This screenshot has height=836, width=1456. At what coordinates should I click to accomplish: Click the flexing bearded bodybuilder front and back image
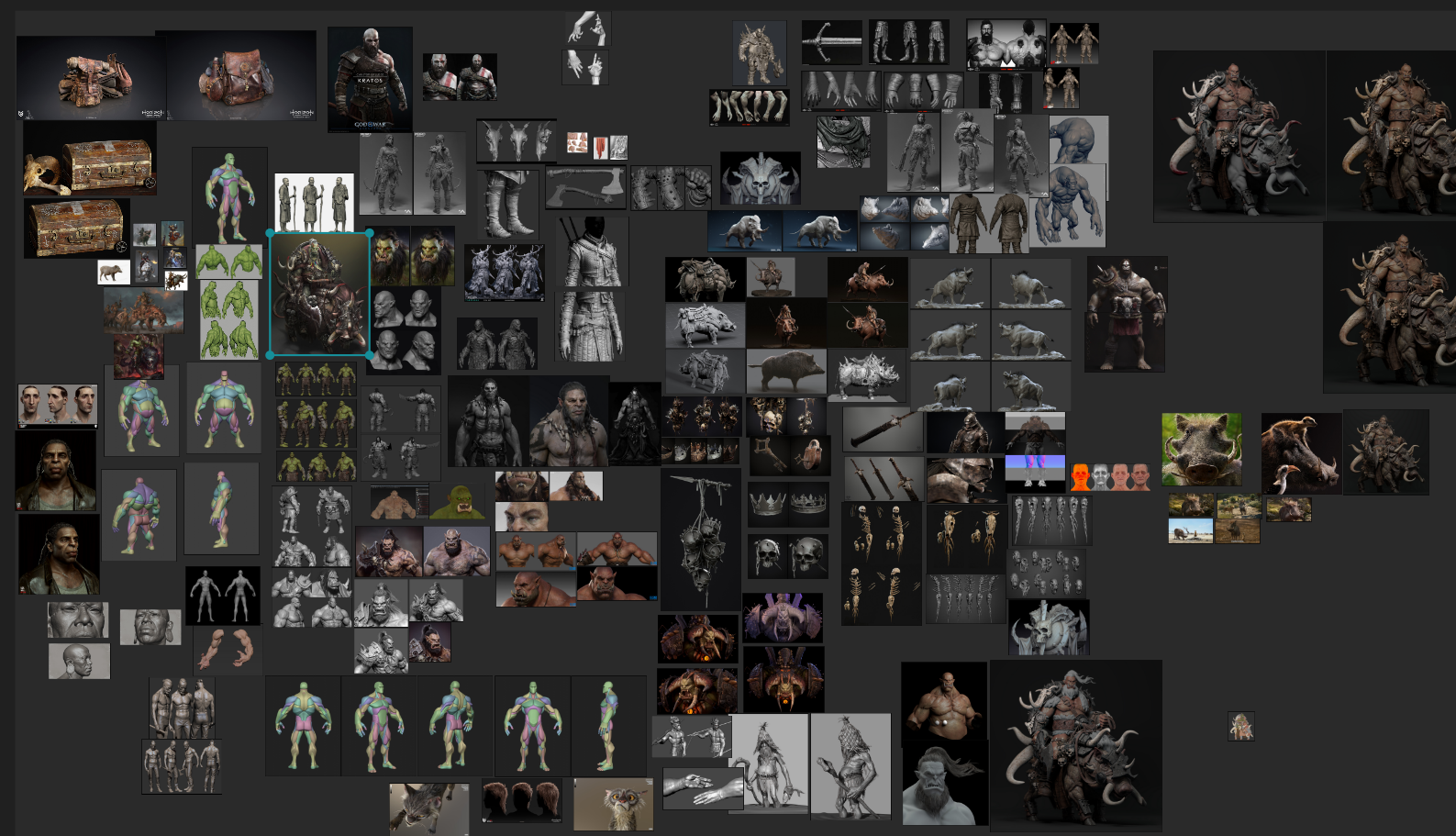pos(1006,44)
